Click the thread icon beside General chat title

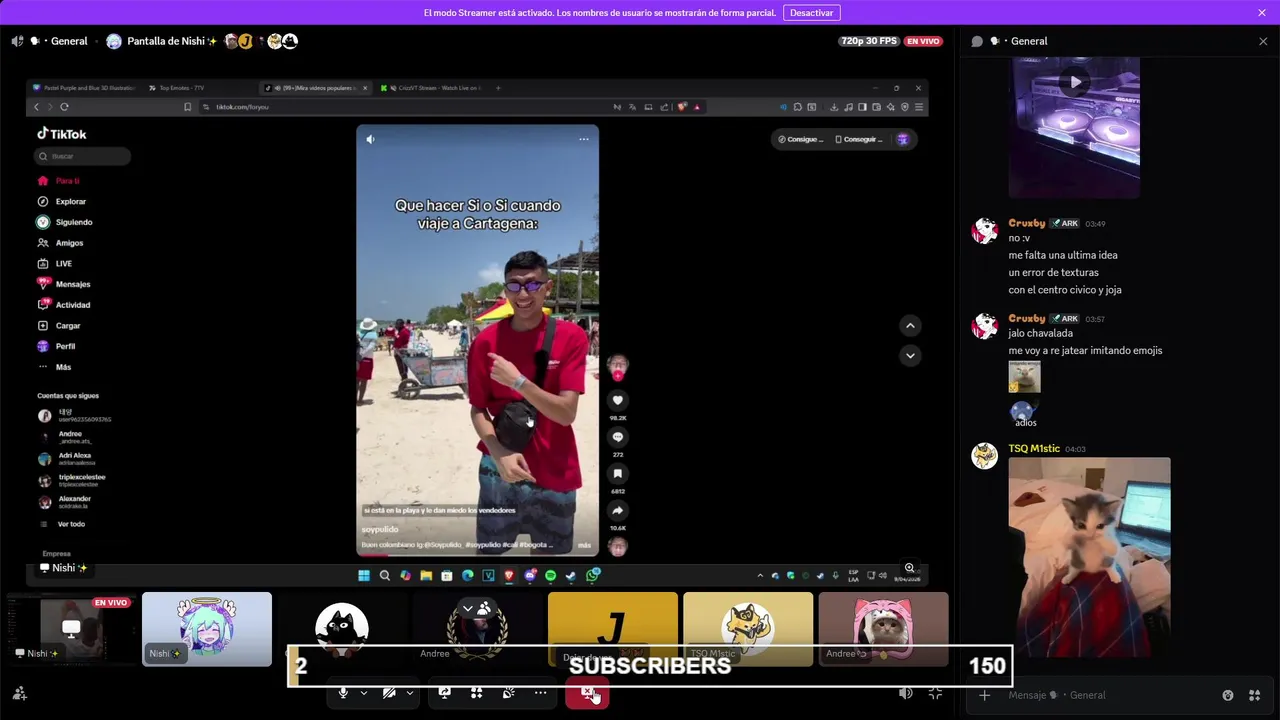(x=977, y=41)
